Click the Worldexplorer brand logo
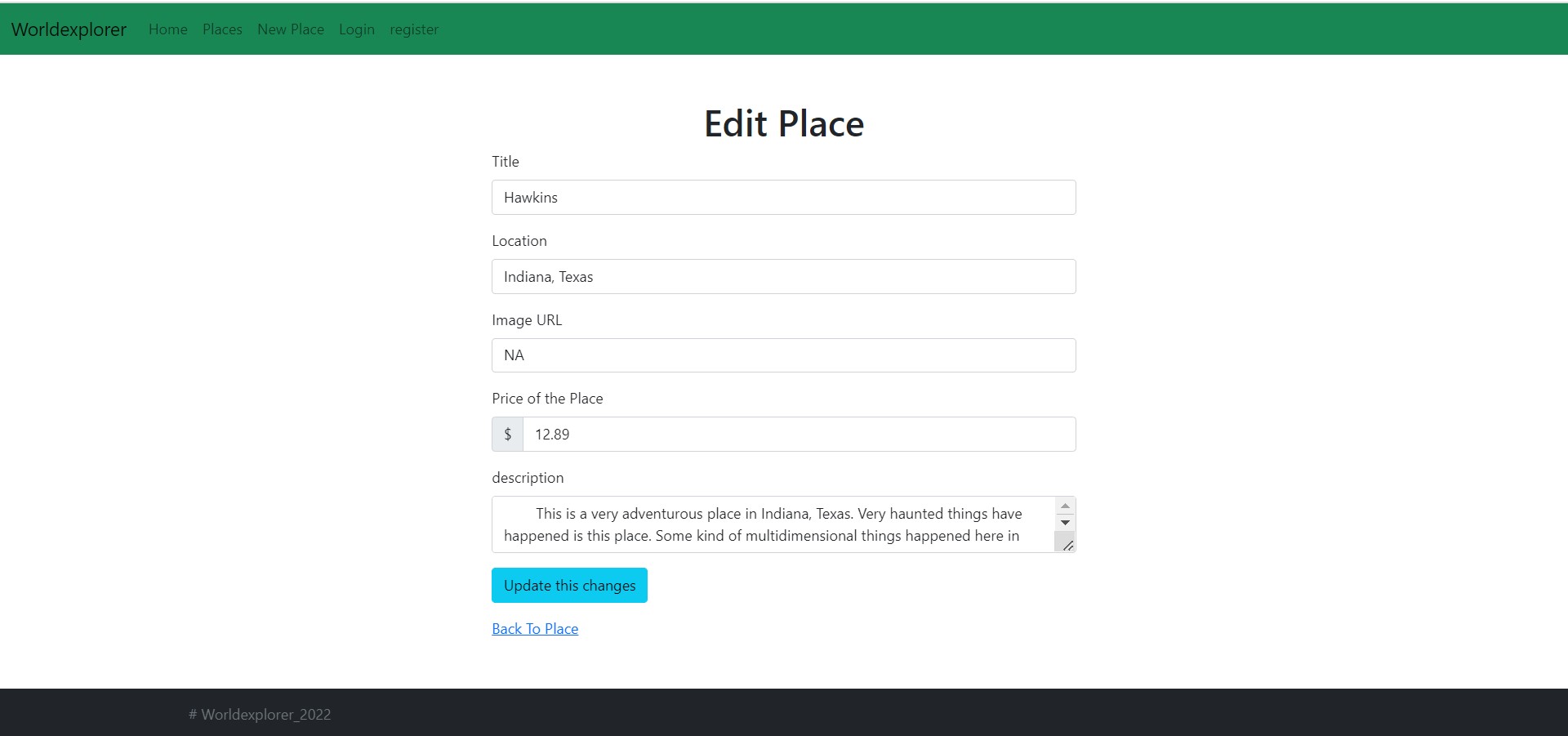 pyautogui.click(x=69, y=29)
